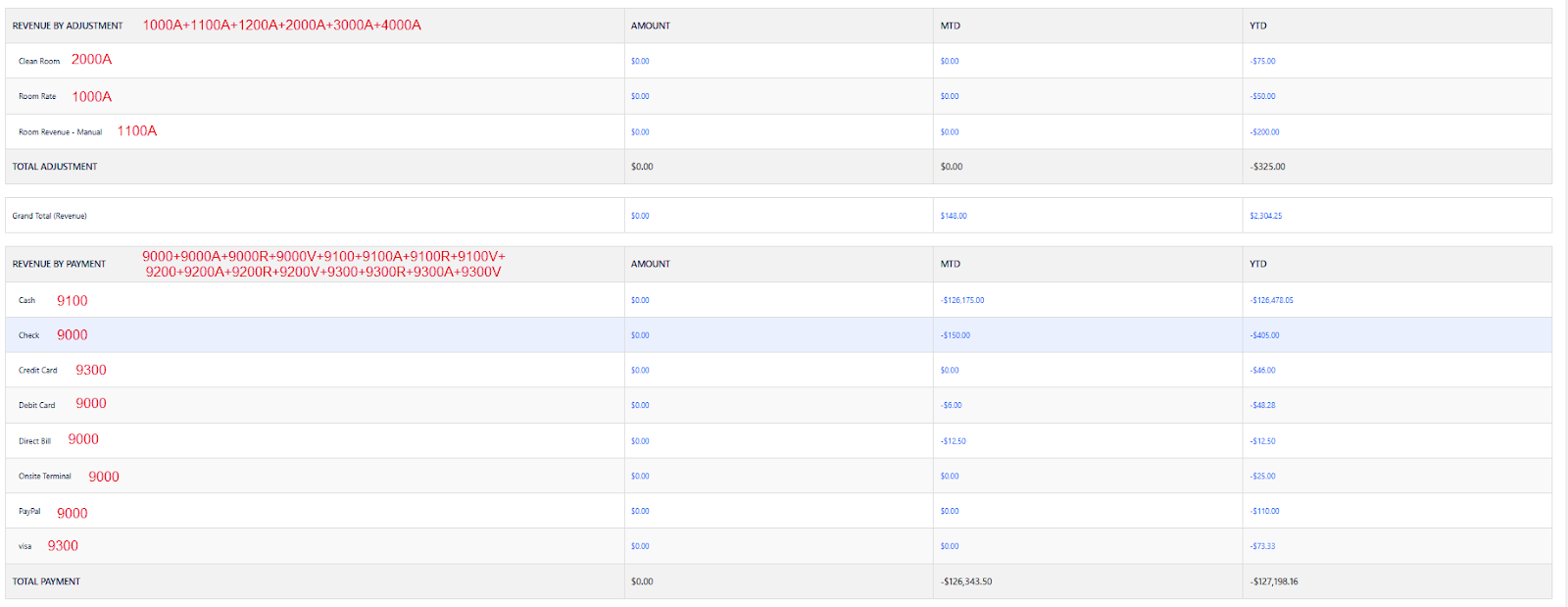The height and width of the screenshot is (607, 1568).
Task: Open Onsite Terminal YTD -$25.00 link
Action: [1262, 477]
